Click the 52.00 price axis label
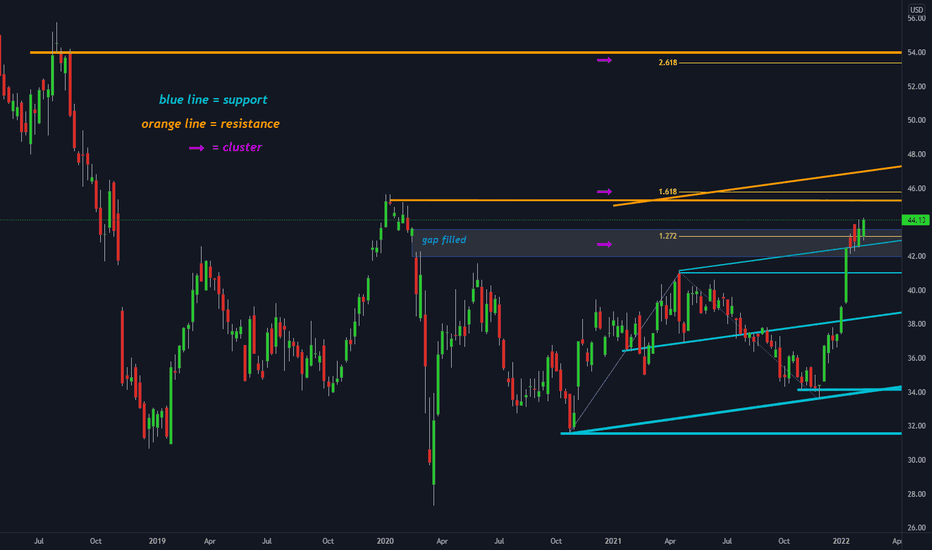 [x=916, y=86]
